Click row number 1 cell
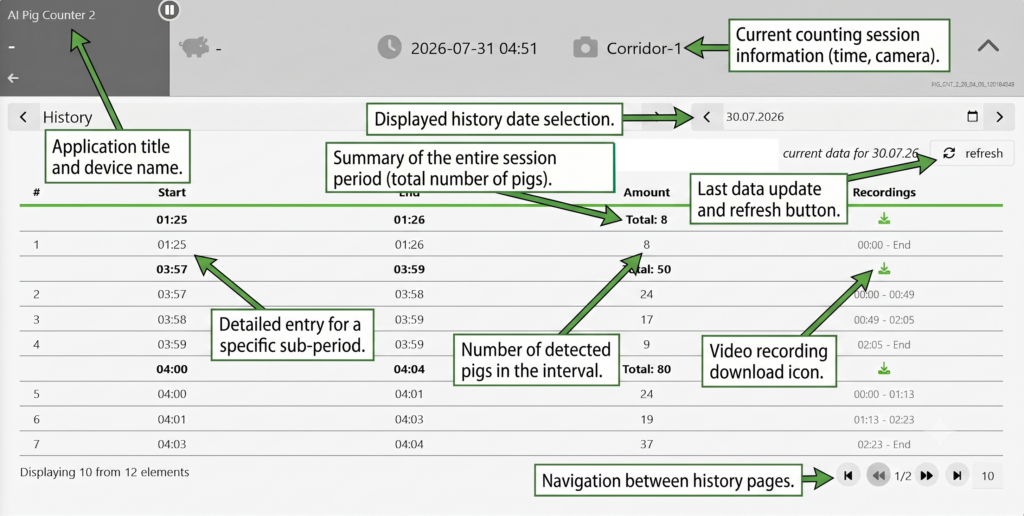 [x=37, y=244]
